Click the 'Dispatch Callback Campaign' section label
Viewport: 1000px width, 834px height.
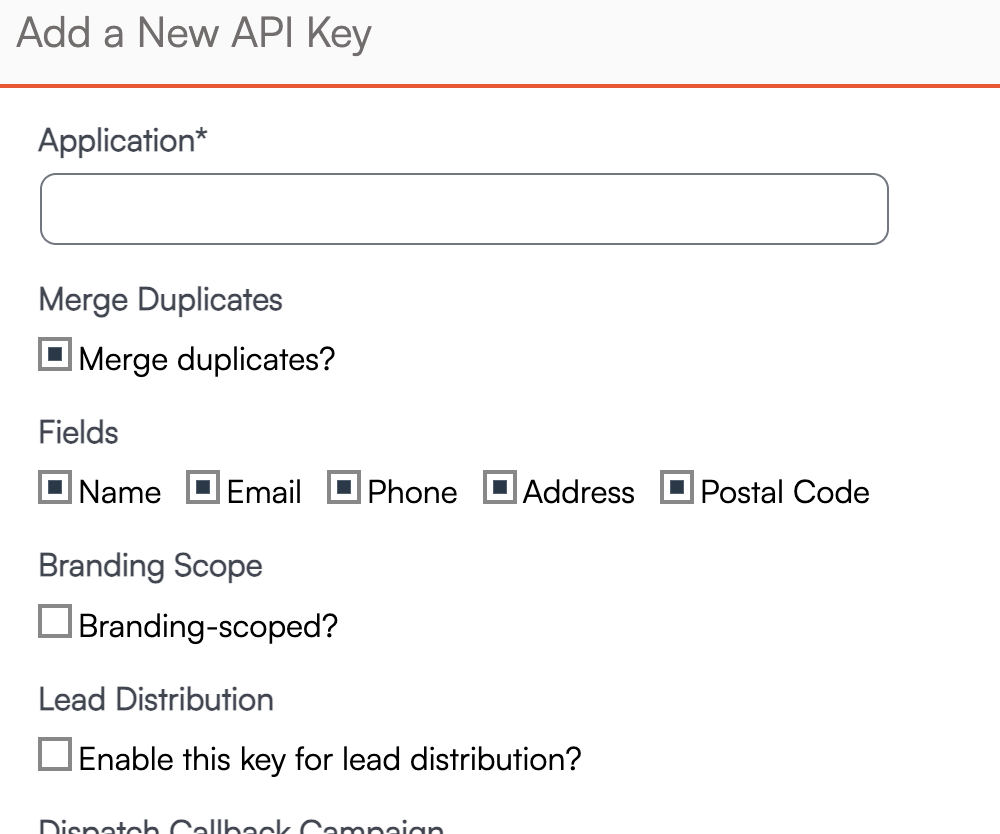tap(240, 826)
